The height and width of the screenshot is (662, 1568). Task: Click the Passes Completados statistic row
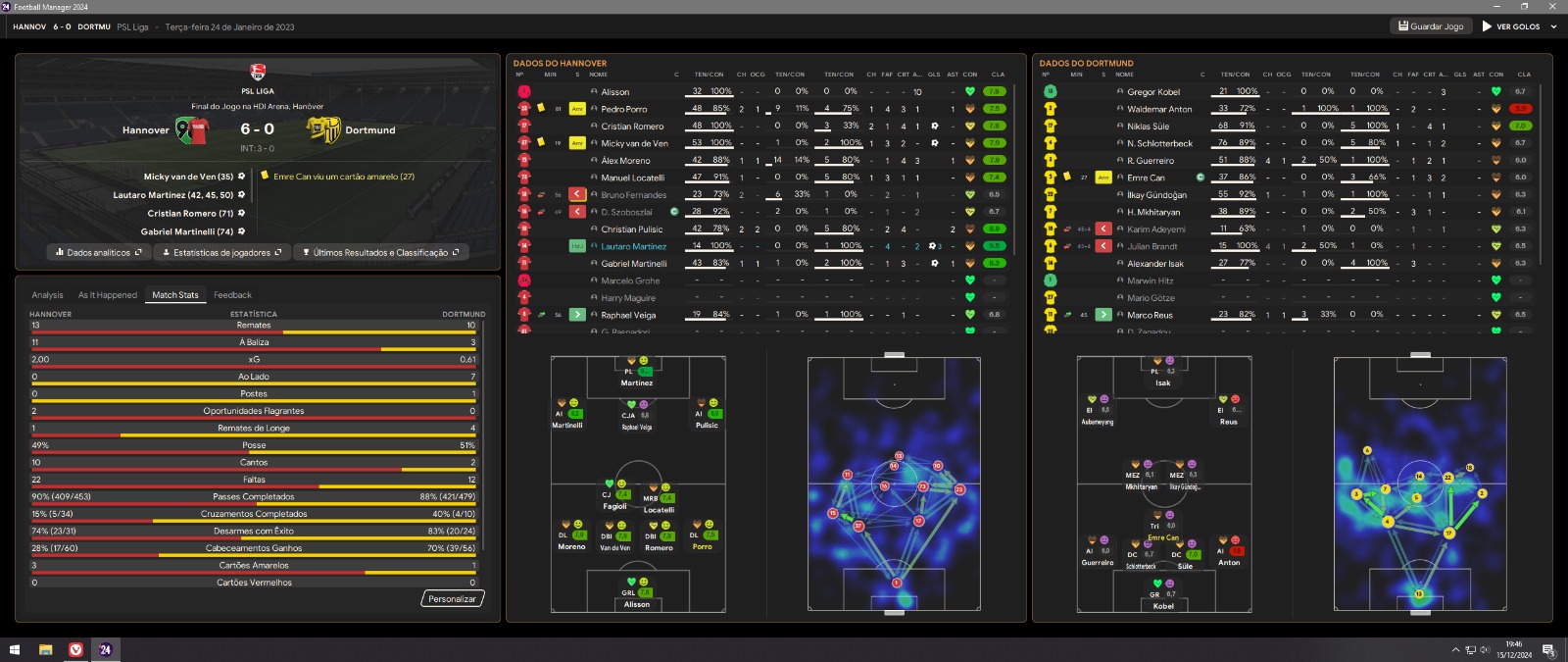point(254,498)
